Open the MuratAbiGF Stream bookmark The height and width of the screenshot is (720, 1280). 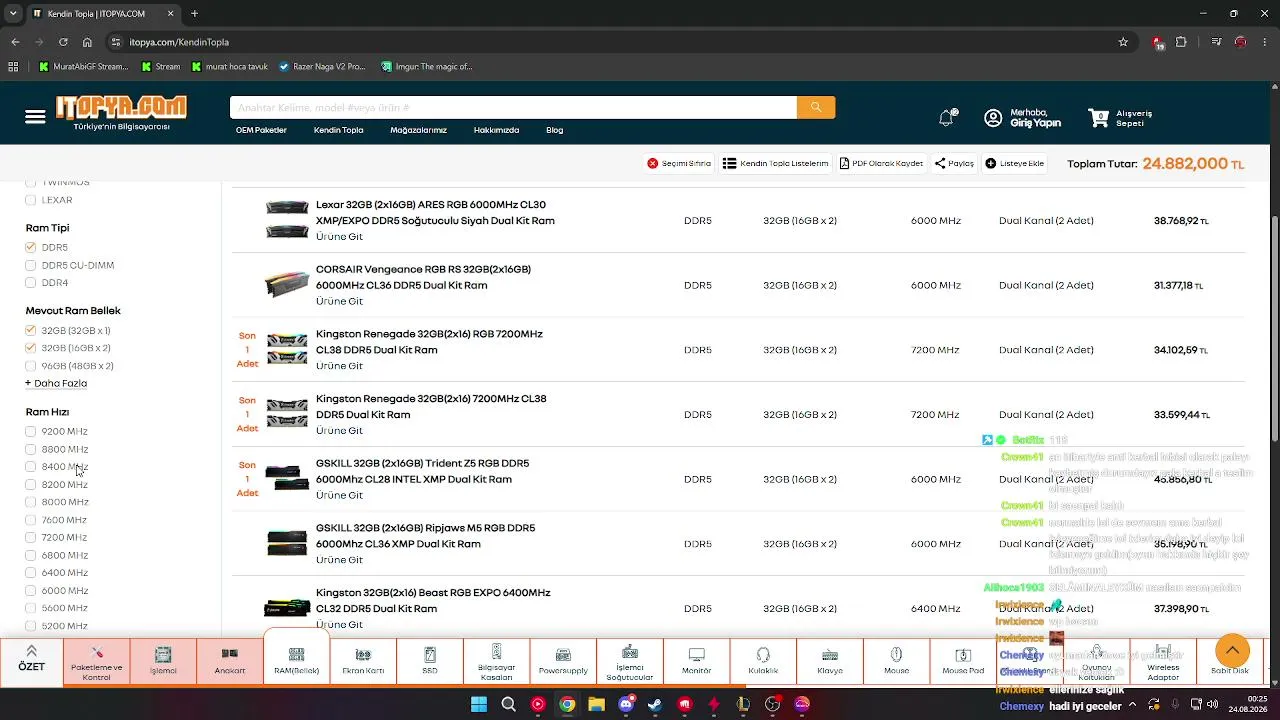tap(83, 67)
